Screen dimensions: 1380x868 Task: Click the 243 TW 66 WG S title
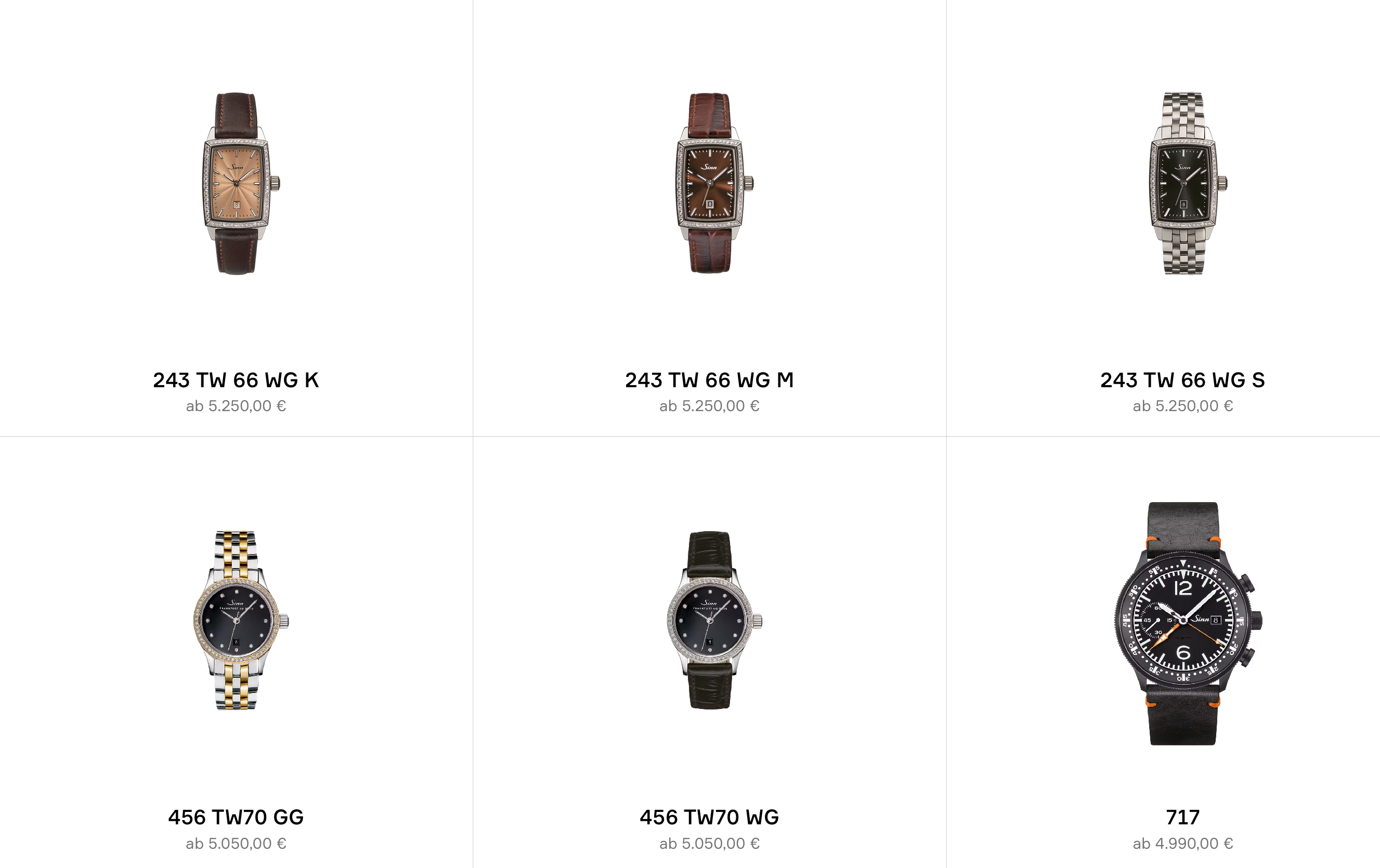1182,380
